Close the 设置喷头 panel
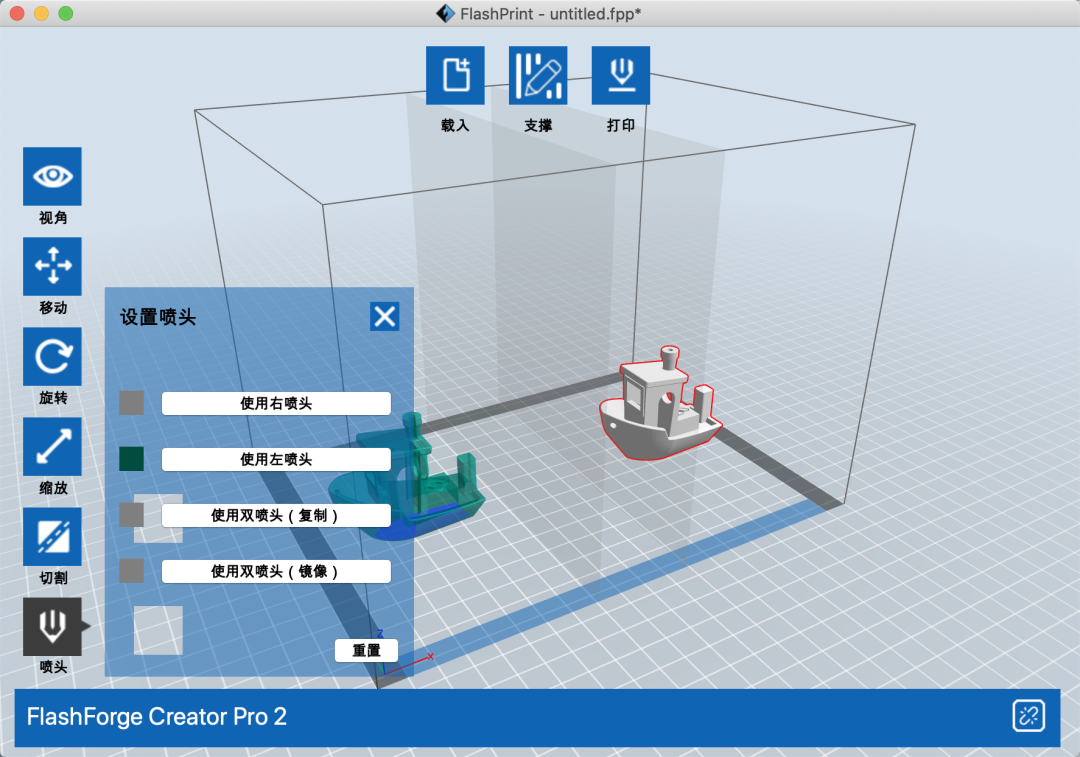 pyautogui.click(x=384, y=316)
